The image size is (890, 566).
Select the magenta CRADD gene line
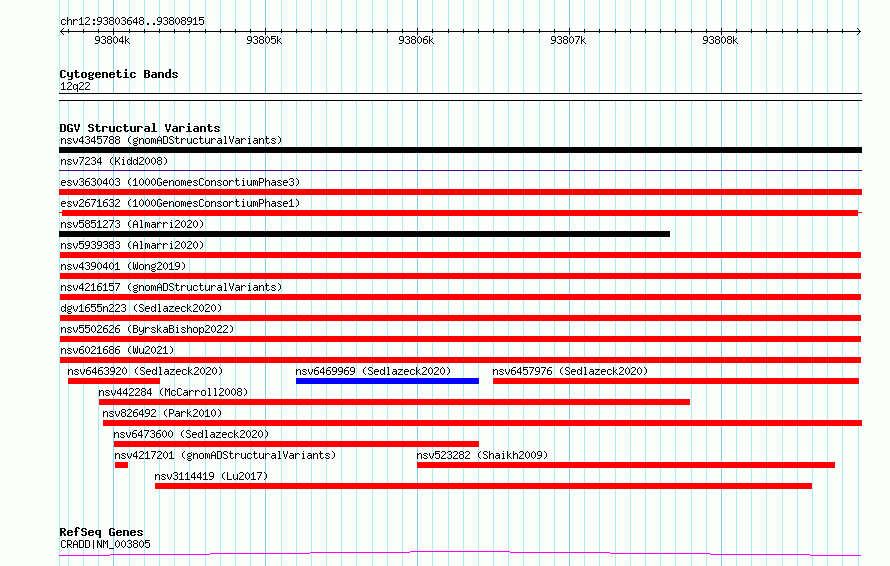tap(460, 554)
